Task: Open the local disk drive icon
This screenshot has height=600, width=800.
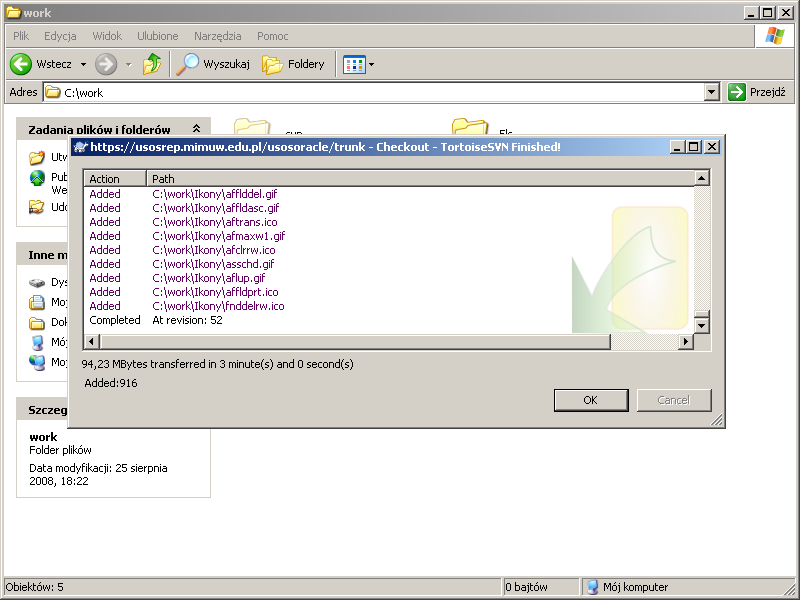Action: (x=37, y=283)
